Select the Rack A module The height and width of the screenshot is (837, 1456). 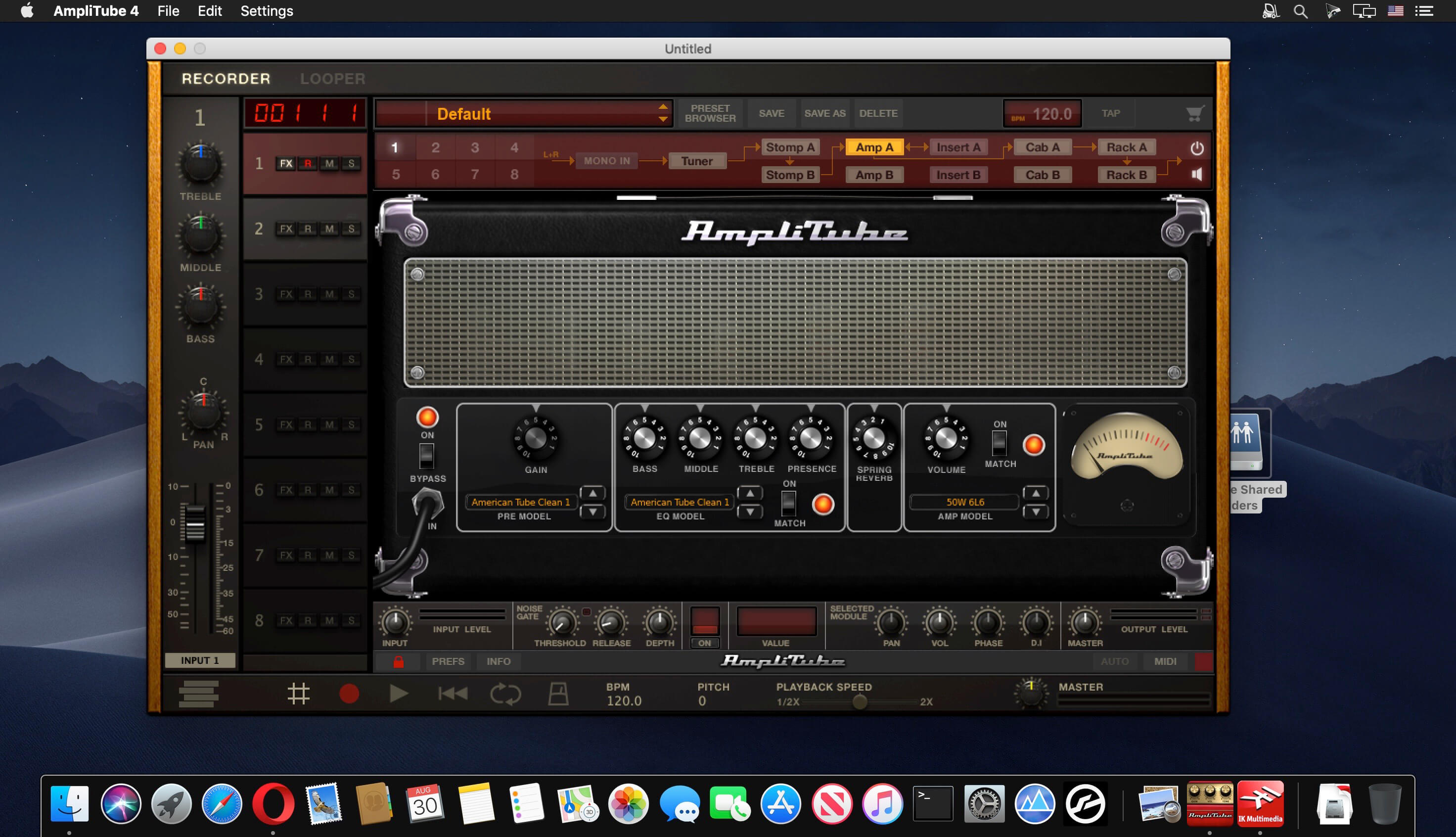(x=1126, y=147)
